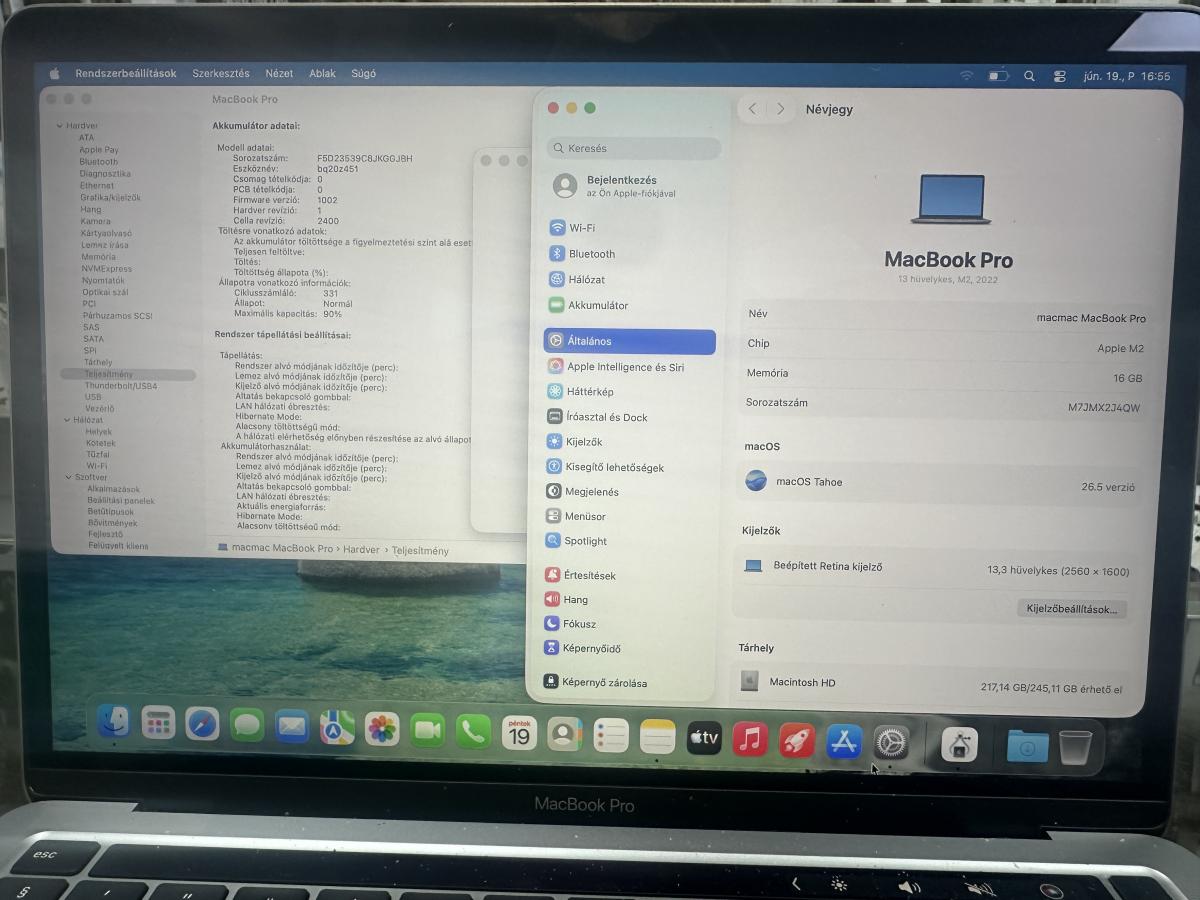Collapse the Hardver tree section

pos(60,126)
